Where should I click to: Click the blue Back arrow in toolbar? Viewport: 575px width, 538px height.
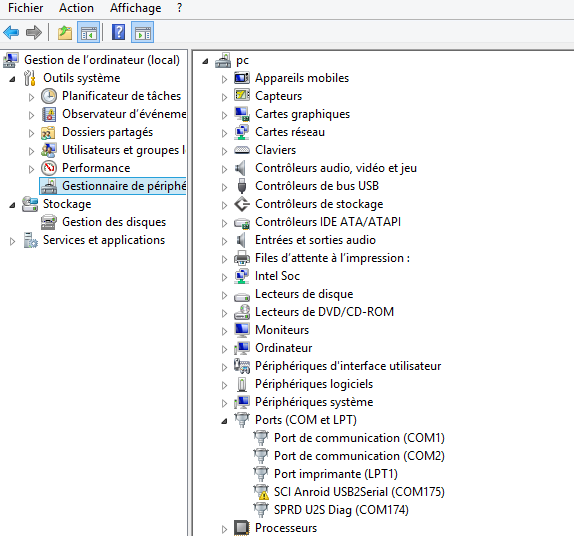tap(11, 33)
